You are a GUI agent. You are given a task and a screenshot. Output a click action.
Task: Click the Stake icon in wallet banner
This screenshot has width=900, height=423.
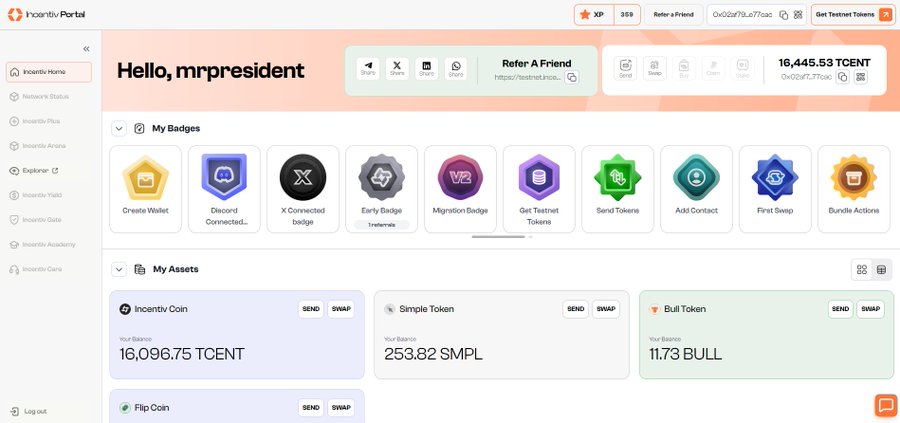[x=742, y=68]
